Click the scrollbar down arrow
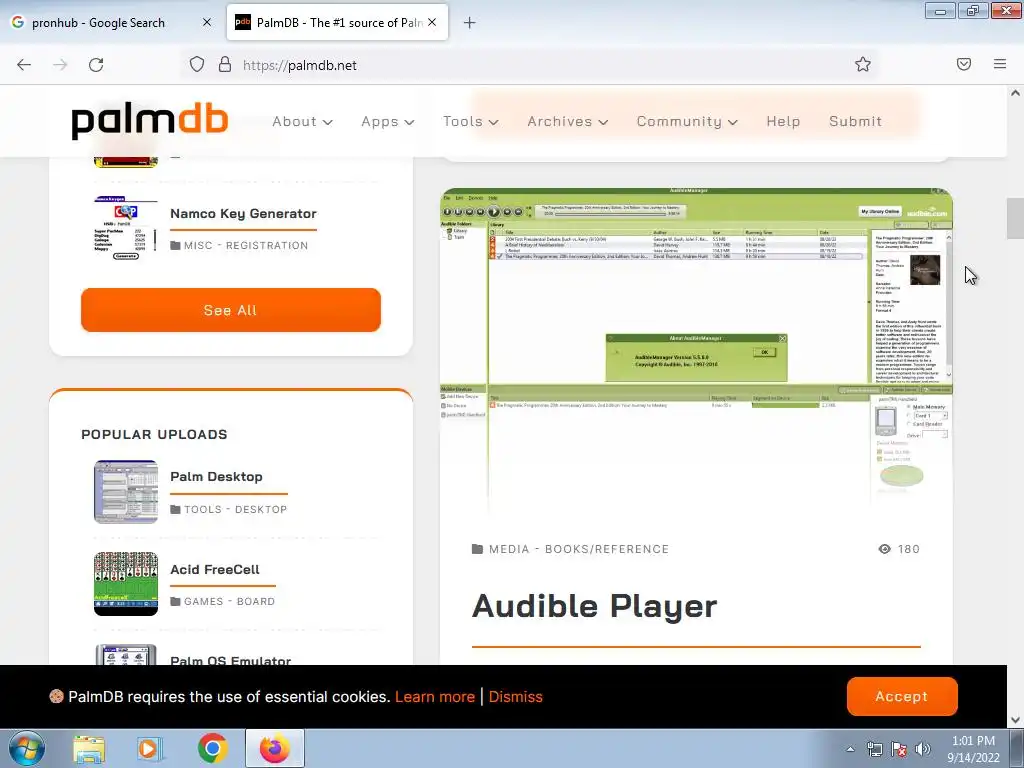Screen dimensions: 1024x768 (1015, 720)
